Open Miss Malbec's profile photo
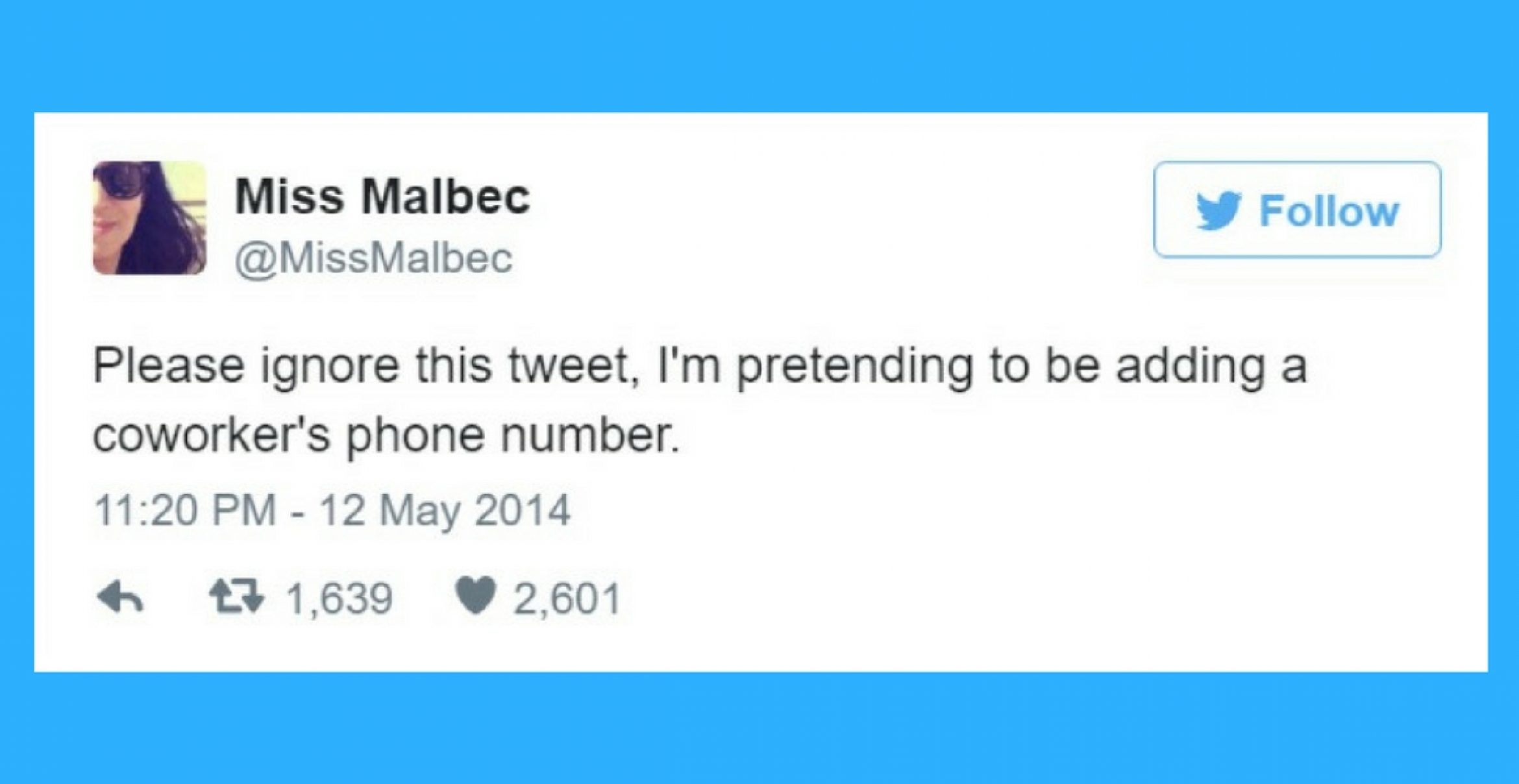The width and height of the screenshot is (1519, 784). (x=150, y=218)
